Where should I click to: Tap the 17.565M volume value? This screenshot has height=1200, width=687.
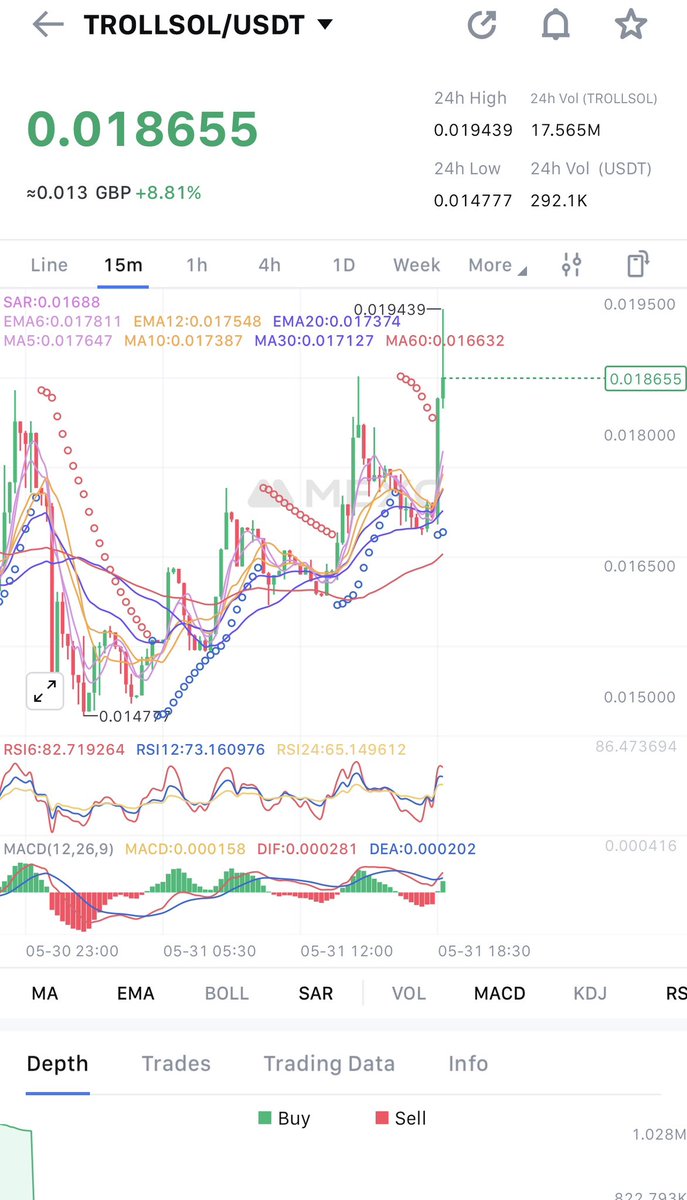point(566,130)
